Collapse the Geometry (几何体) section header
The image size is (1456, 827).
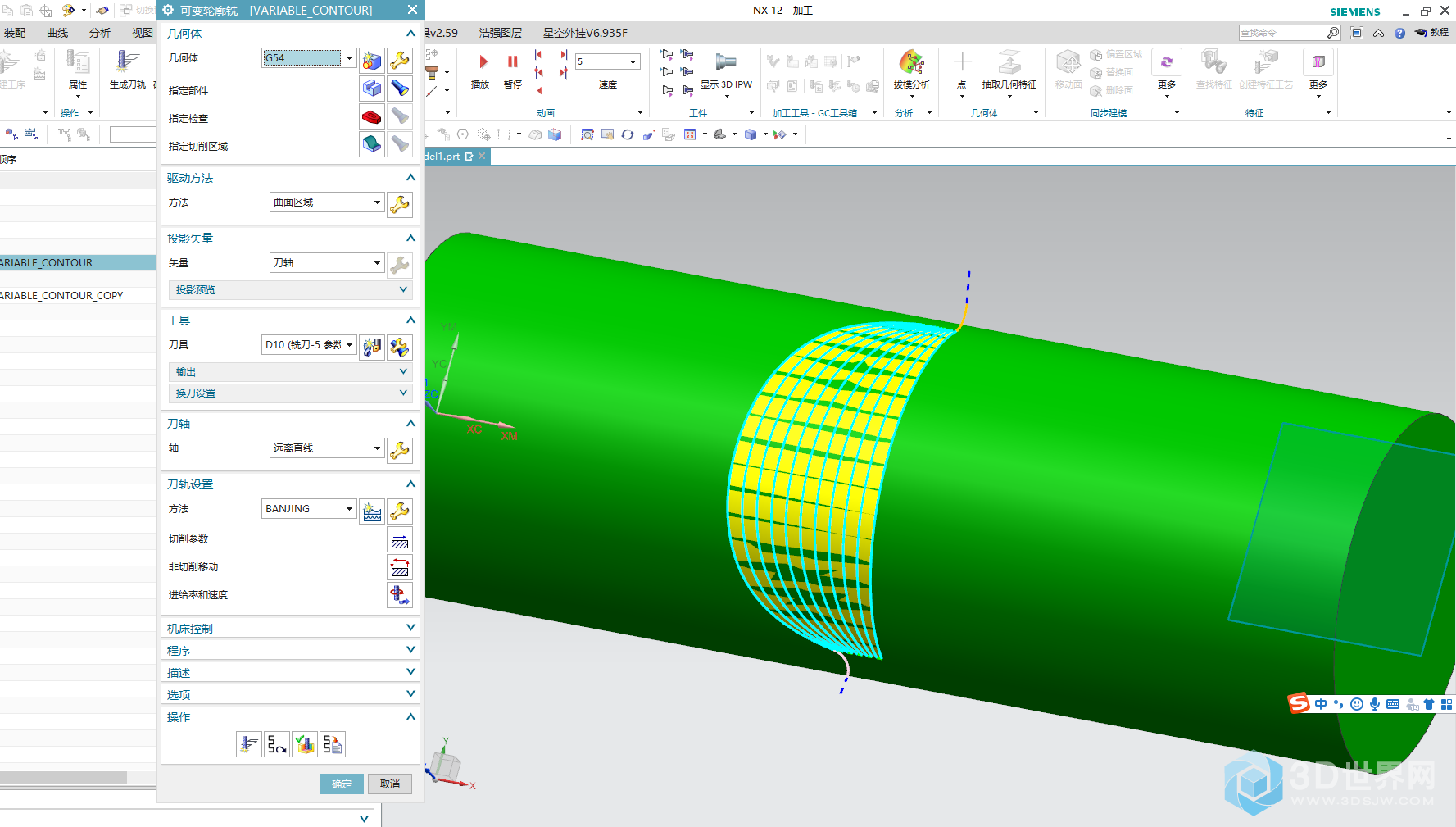pyautogui.click(x=290, y=34)
